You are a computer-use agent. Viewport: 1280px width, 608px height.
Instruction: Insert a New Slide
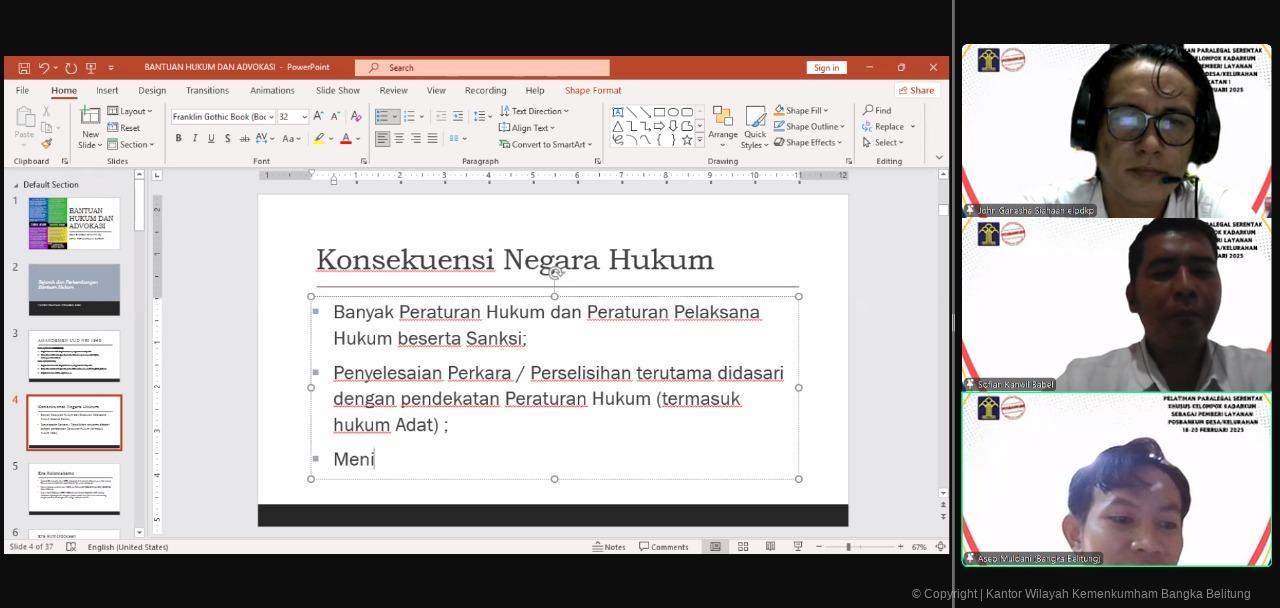point(90,117)
